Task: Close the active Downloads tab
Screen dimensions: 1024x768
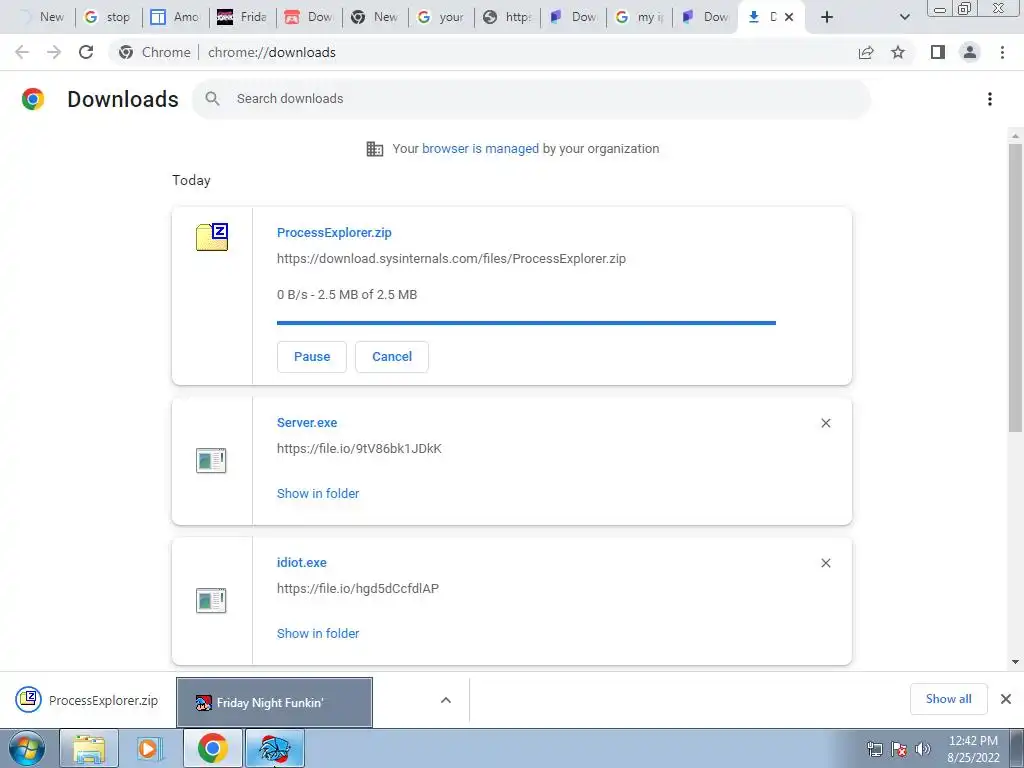Action: pos(789,17)
